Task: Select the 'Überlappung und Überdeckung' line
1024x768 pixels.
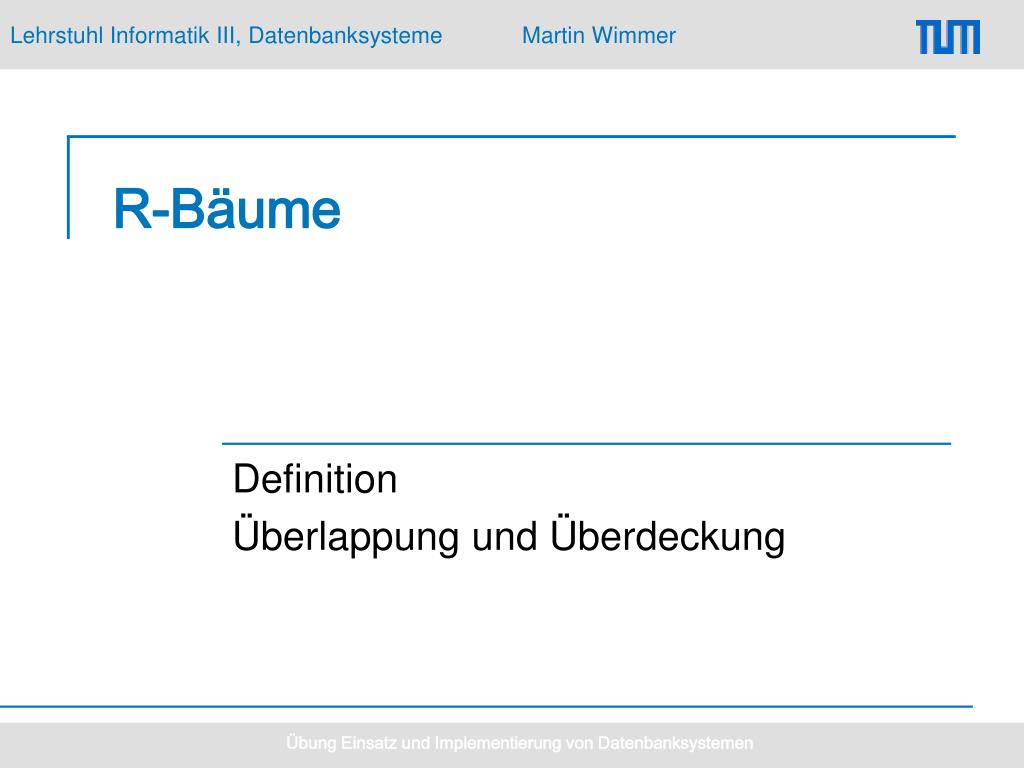Action: (509, 536)
